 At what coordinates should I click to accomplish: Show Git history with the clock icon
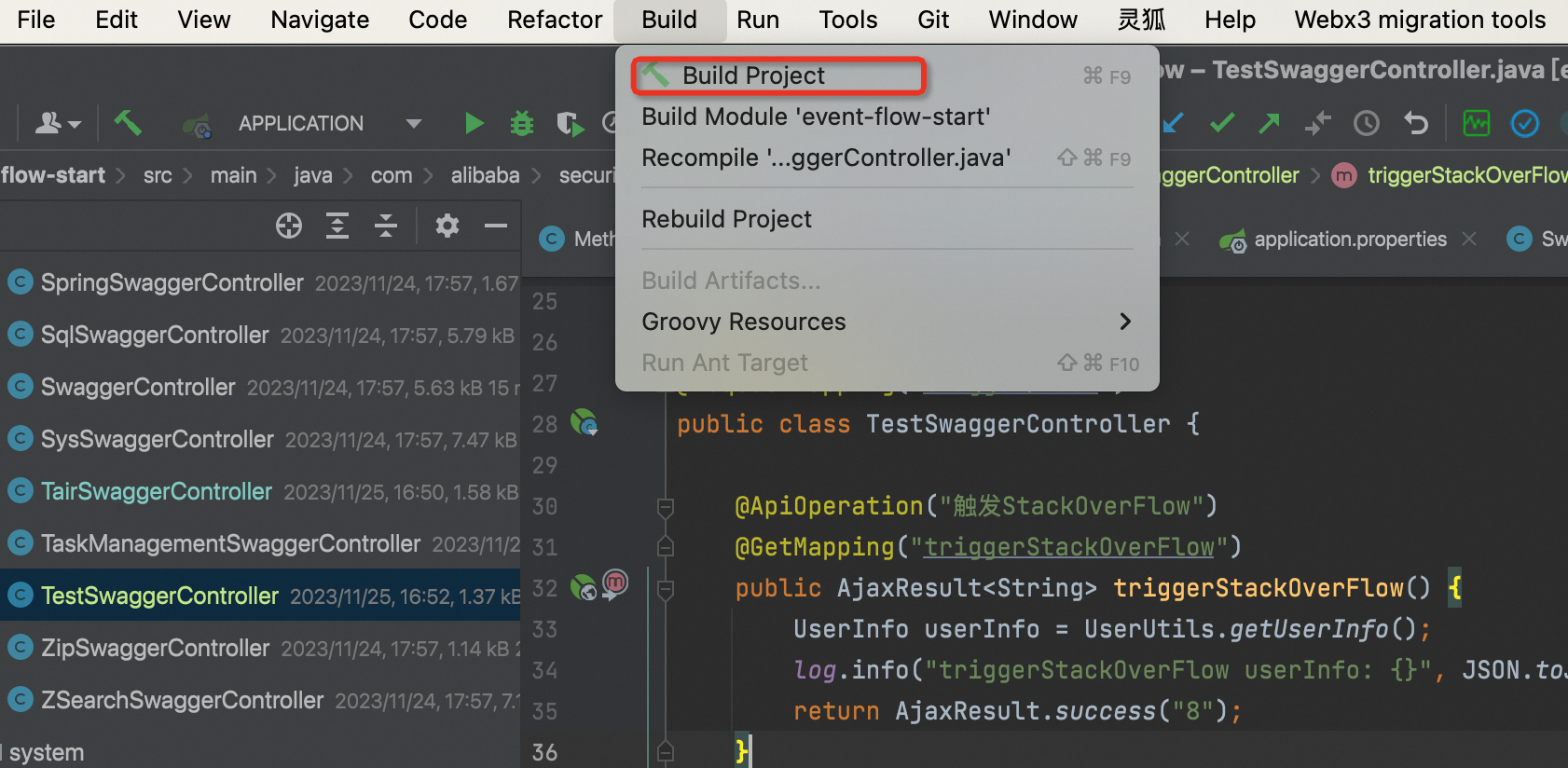point(1367,123)
